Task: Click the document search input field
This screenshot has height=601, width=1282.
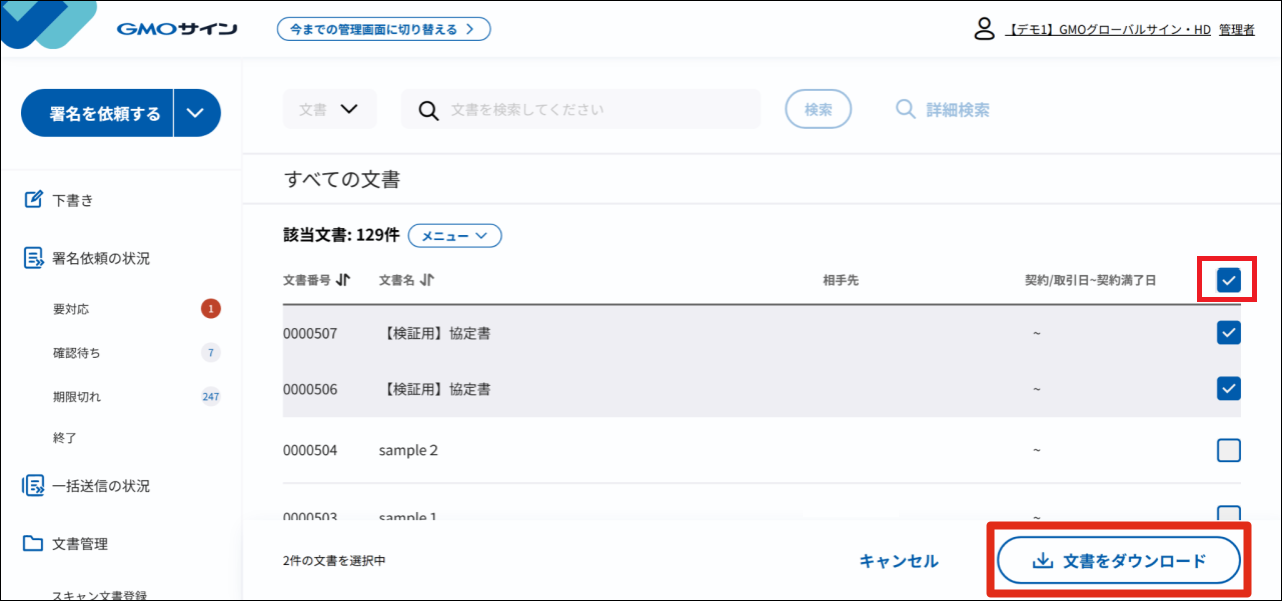Action: [x=590, y=109]
